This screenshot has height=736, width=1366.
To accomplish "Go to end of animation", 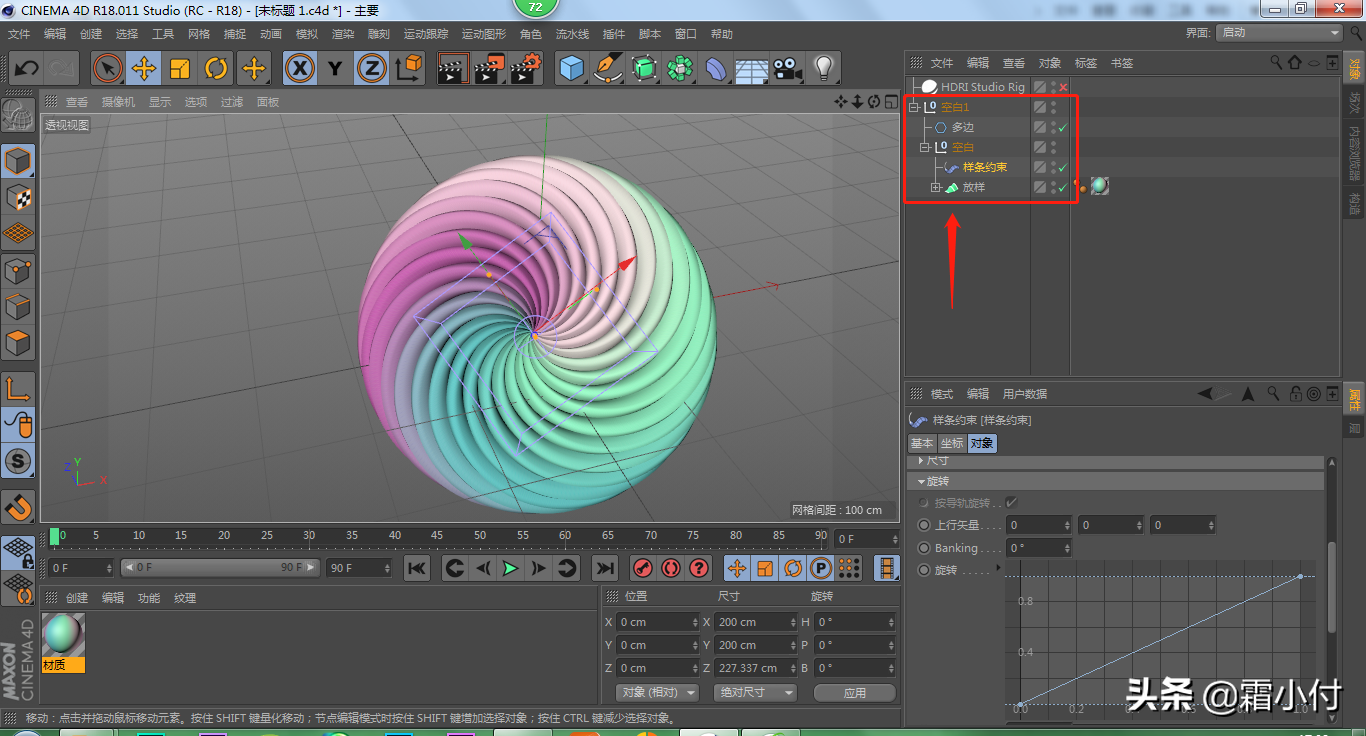I will tap(605, 568).
